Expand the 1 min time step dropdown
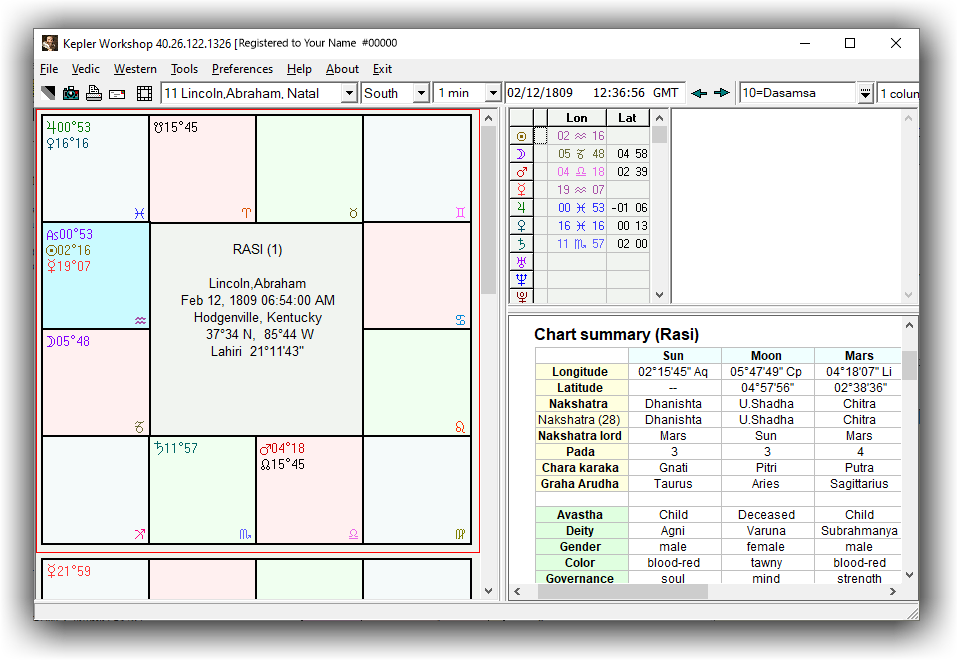957x660 pixels. pyautogui.click(x=492, y=93)
